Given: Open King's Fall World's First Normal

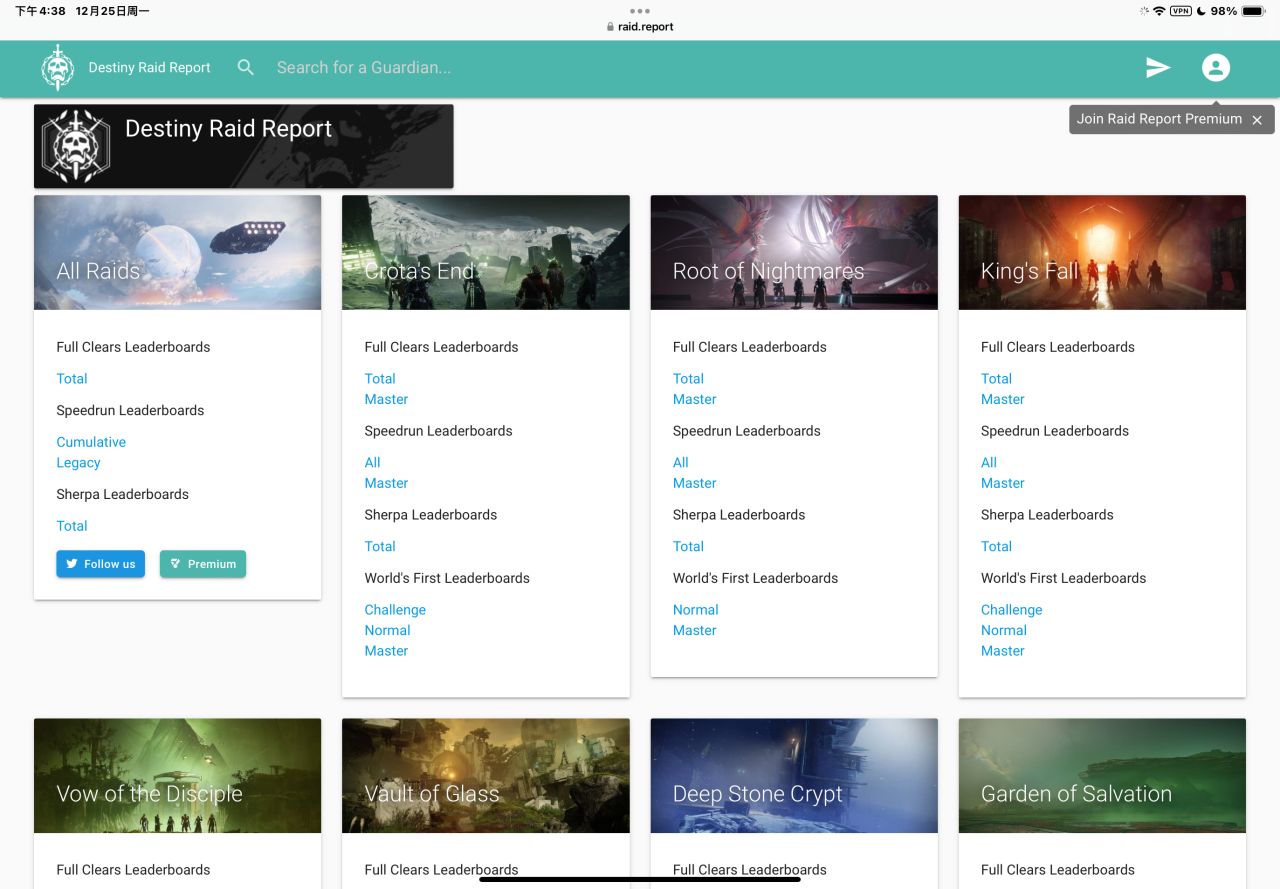Looking at the screenshot, I should coord(1003,630).
